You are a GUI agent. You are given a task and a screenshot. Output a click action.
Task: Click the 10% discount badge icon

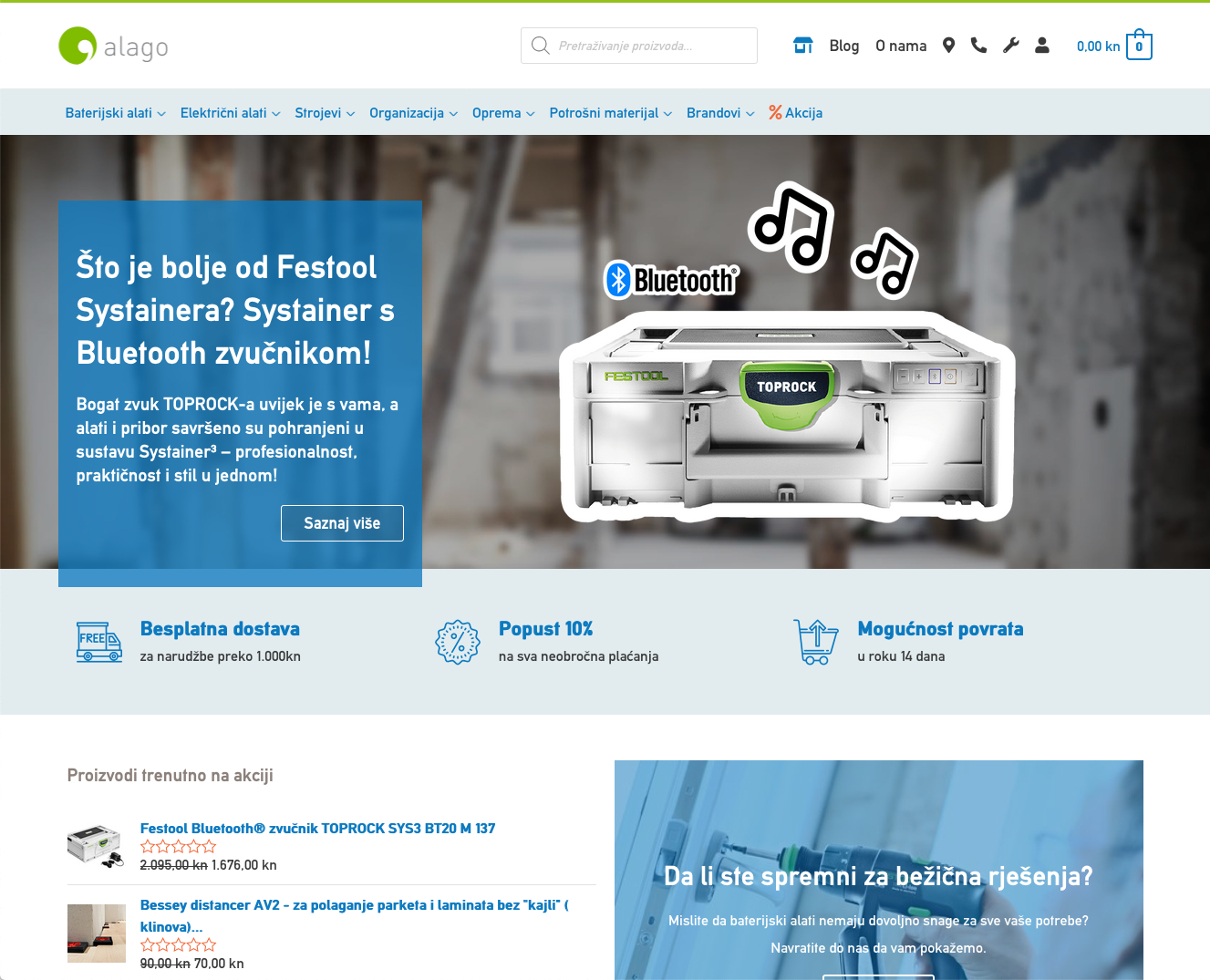pyautogui.click(x=458, y=642)
